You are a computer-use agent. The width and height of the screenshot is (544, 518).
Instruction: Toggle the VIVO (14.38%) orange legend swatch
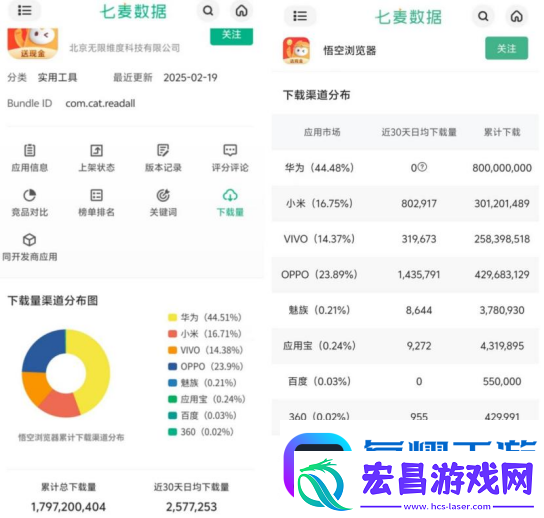tap(172, 350)
